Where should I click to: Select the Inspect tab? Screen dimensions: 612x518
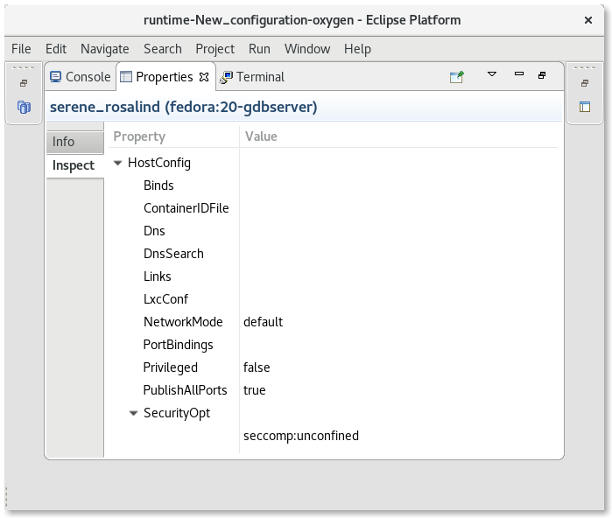tap(73, 166)
